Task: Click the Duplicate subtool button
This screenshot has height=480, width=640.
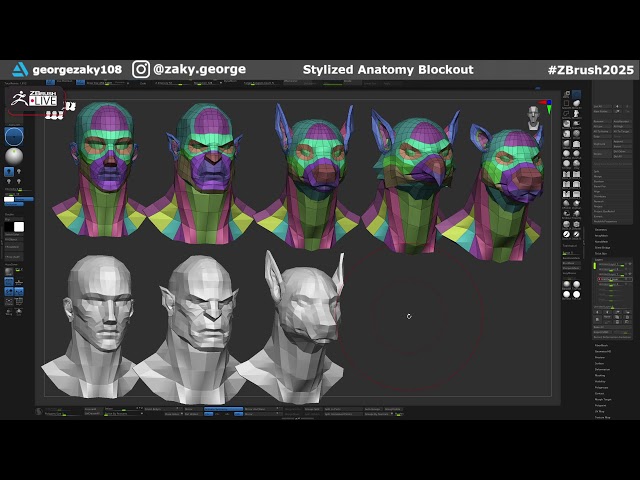Action: point(602,144)
